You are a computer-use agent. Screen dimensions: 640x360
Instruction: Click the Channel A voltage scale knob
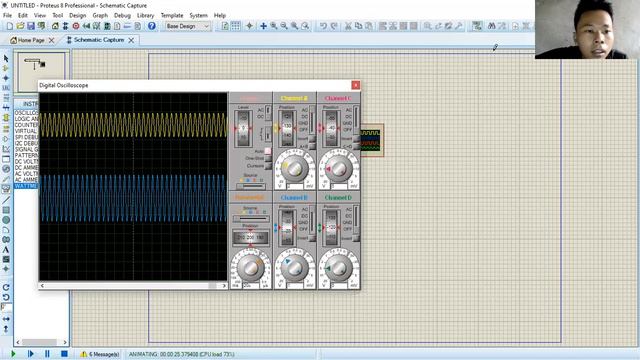coord(294,169)
